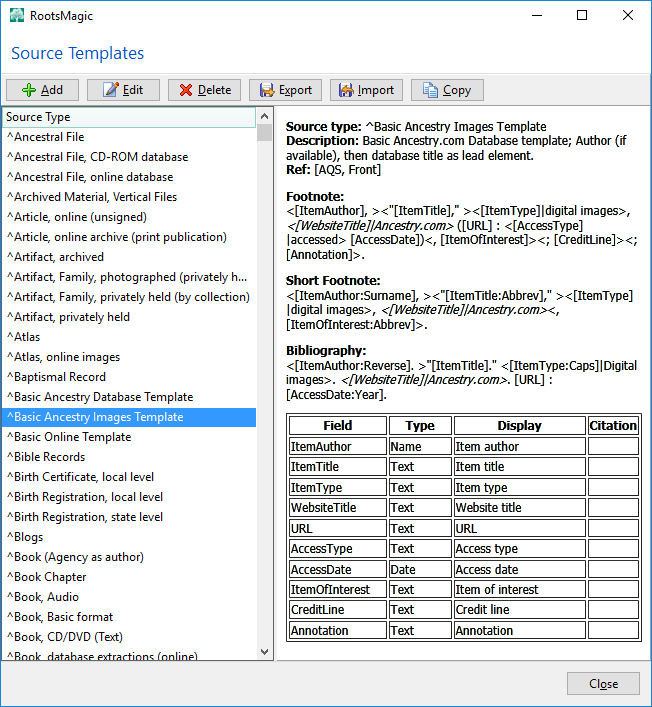Select ^Baptismal Record
Viewport: 652px width, 707px height.
click(129, 376)
